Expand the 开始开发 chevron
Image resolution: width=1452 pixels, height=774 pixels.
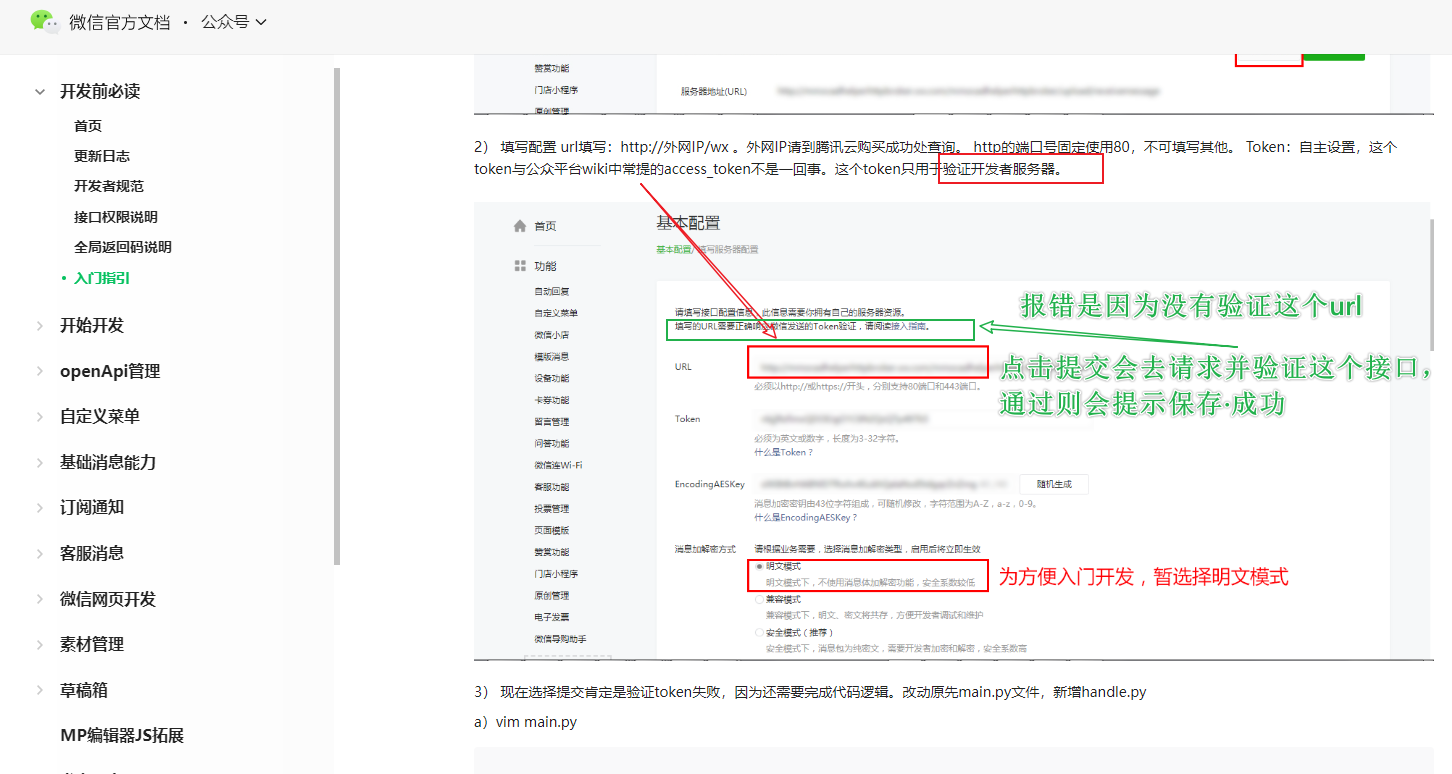(x=40, y=325)
